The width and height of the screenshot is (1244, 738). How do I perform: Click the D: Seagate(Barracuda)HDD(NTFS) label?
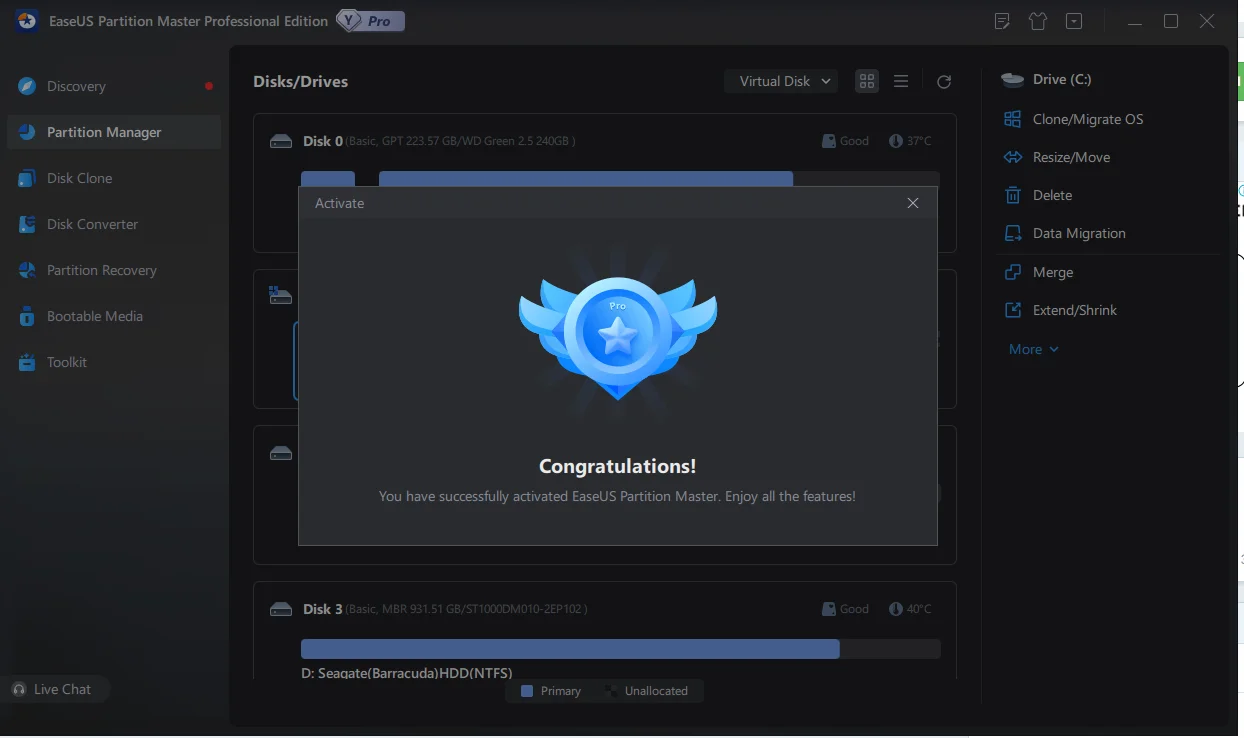click(407, 673)
